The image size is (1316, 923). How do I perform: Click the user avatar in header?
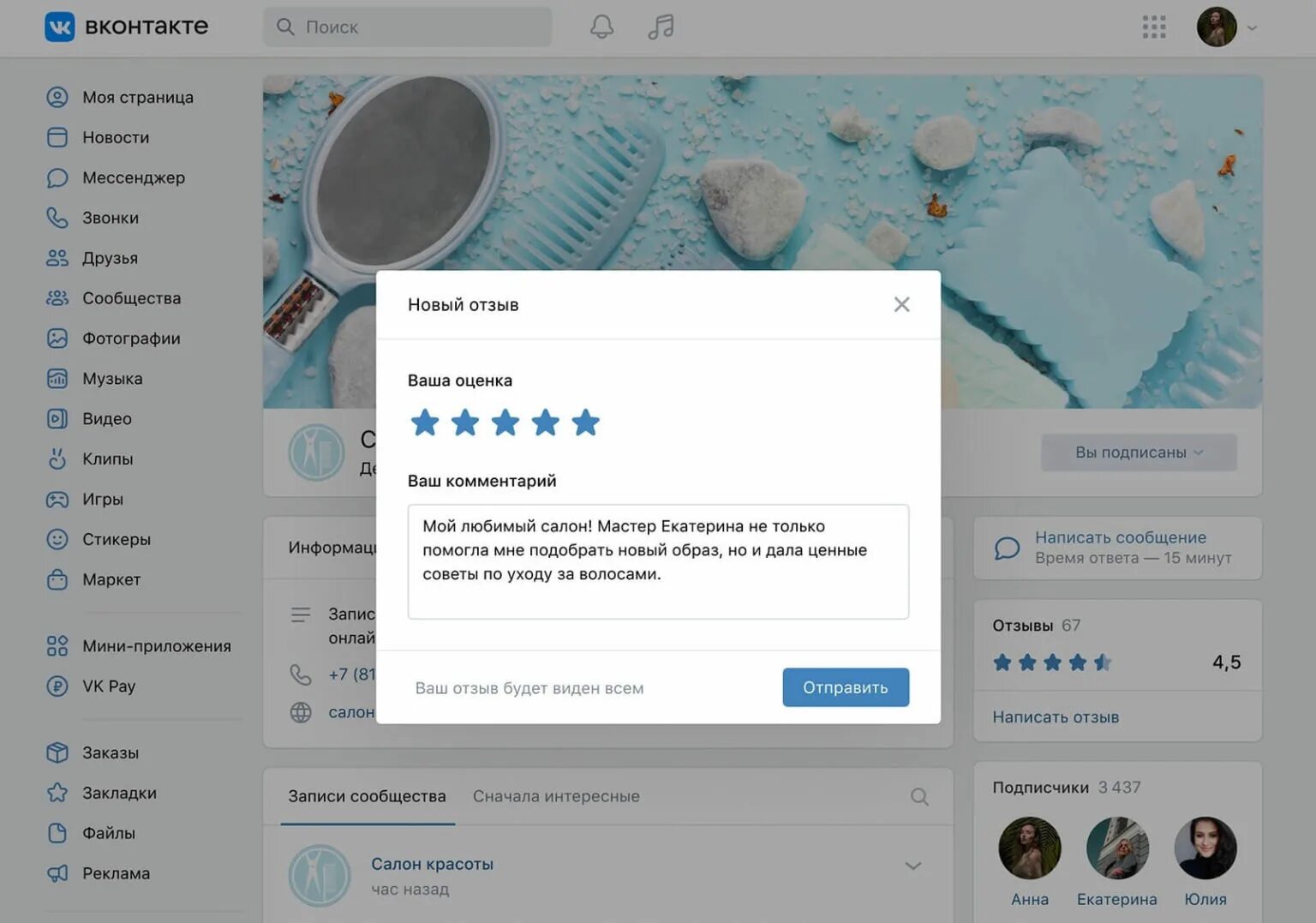pos(1217,27)
